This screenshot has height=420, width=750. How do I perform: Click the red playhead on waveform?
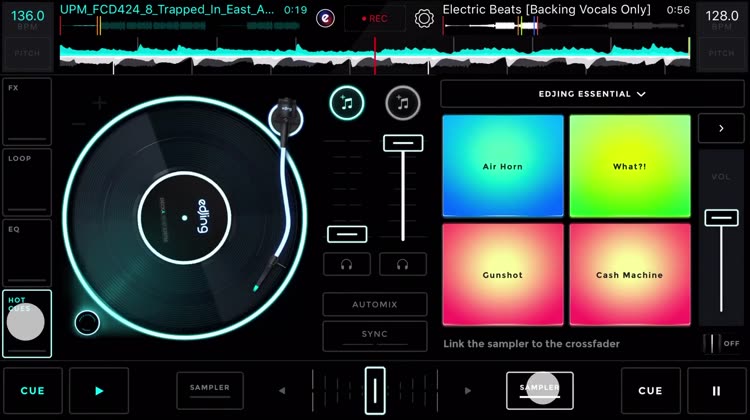[x=375, y=56]
